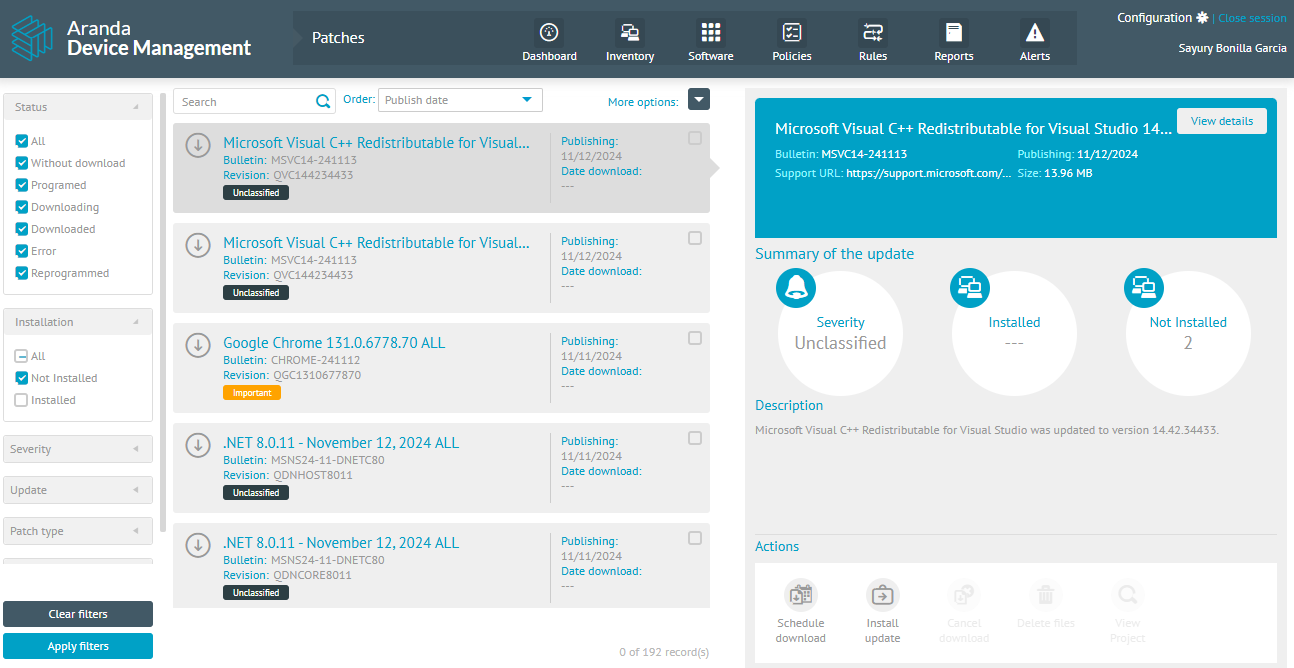Click the 'Important' severity badge
The image size is (1294, 668).
point(252,393)
